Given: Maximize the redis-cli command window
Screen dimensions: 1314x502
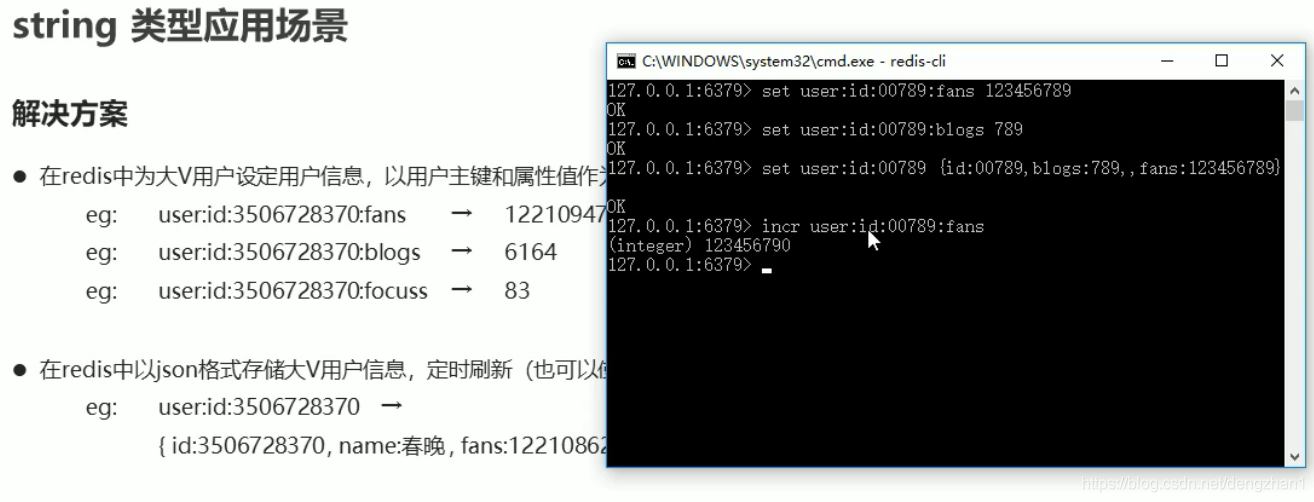Looking at the screenshot, I should 1221,61.
